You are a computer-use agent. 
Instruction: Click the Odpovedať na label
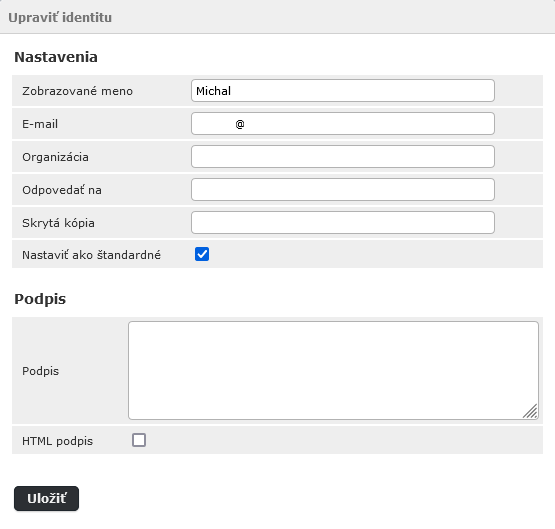(62, 190)
